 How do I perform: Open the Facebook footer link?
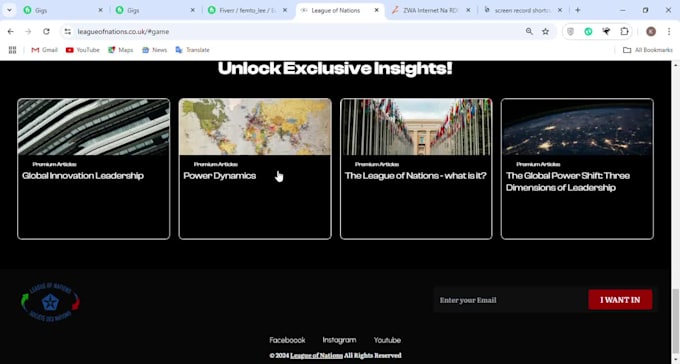287,340
